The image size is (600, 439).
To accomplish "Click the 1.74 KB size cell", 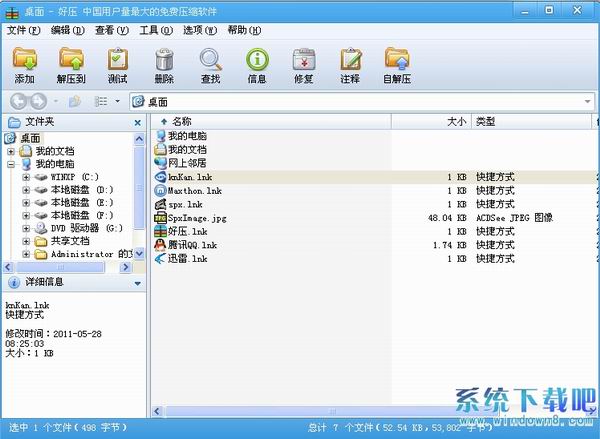I will point(450,245).
